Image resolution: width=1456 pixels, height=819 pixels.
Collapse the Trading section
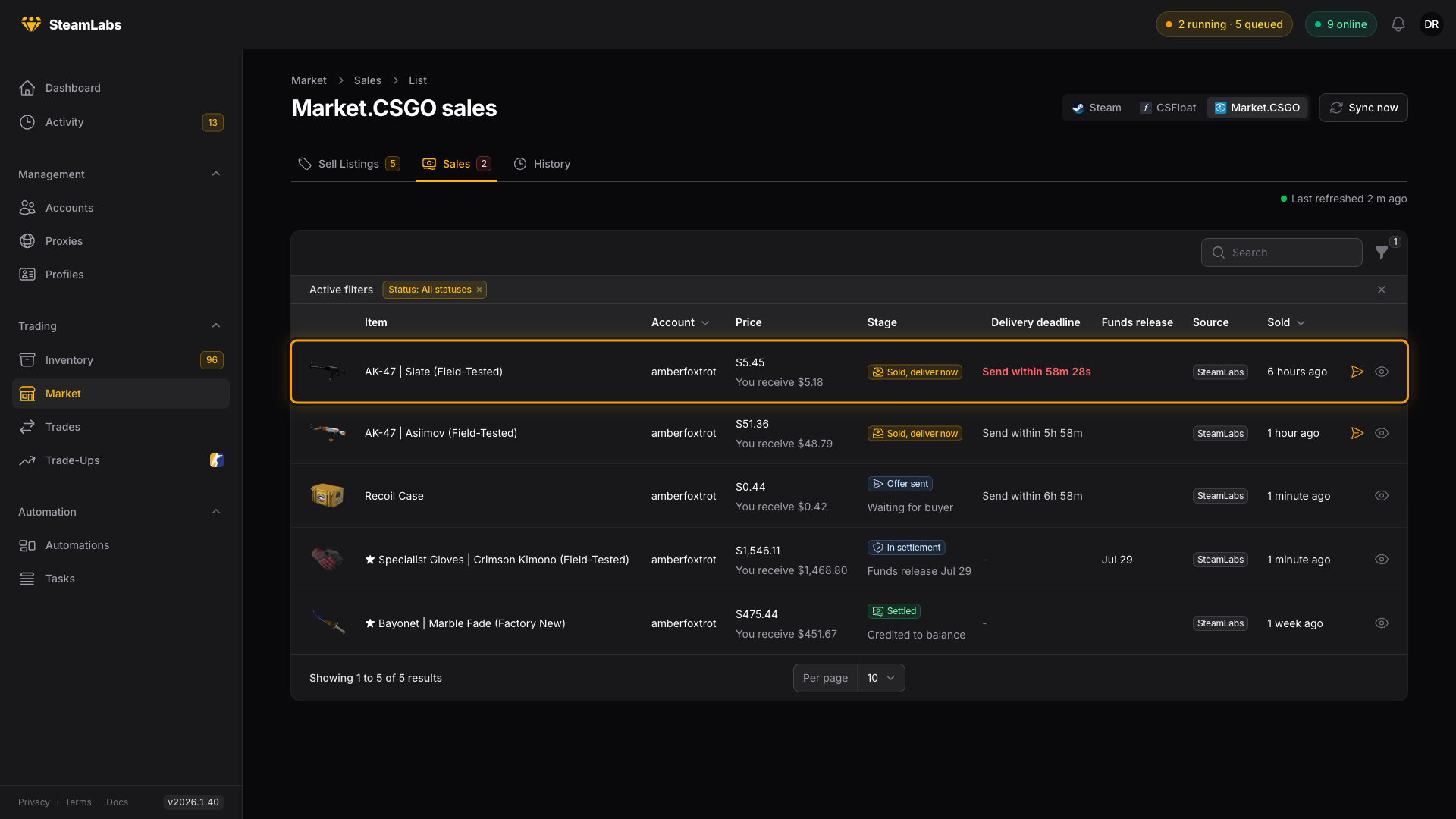(x=216, y=326)
